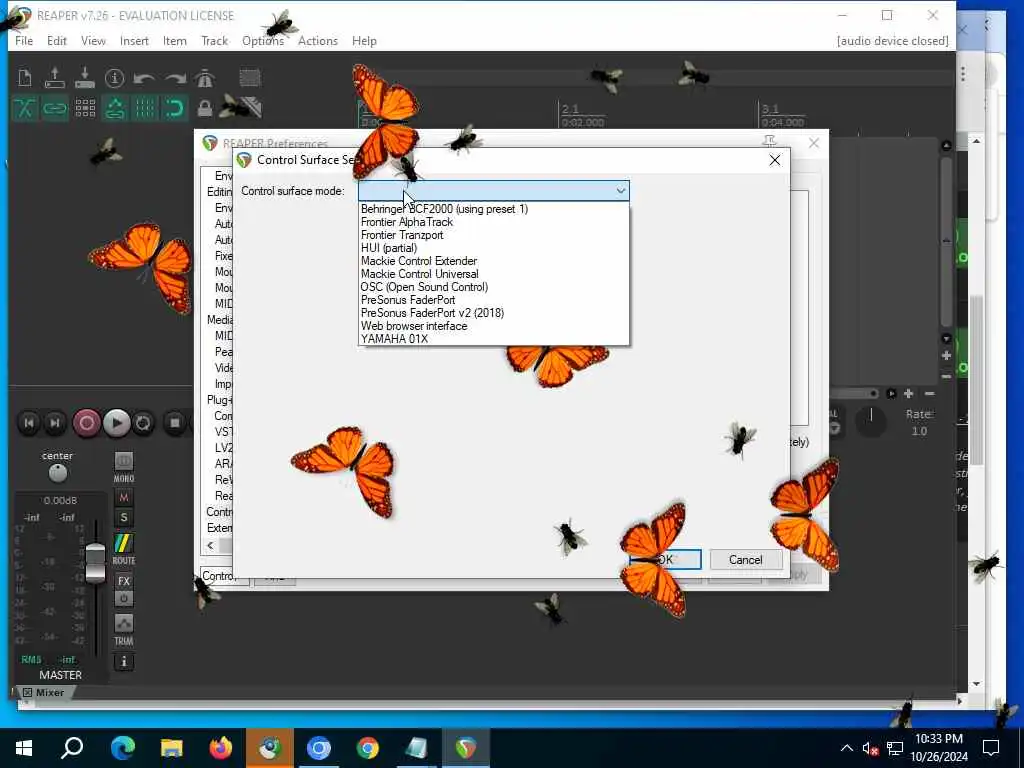The width and height of the screenshot is (1024, 768).
Task: Close the Control Surface Settings dialog
Action: (x=775, y=160)
